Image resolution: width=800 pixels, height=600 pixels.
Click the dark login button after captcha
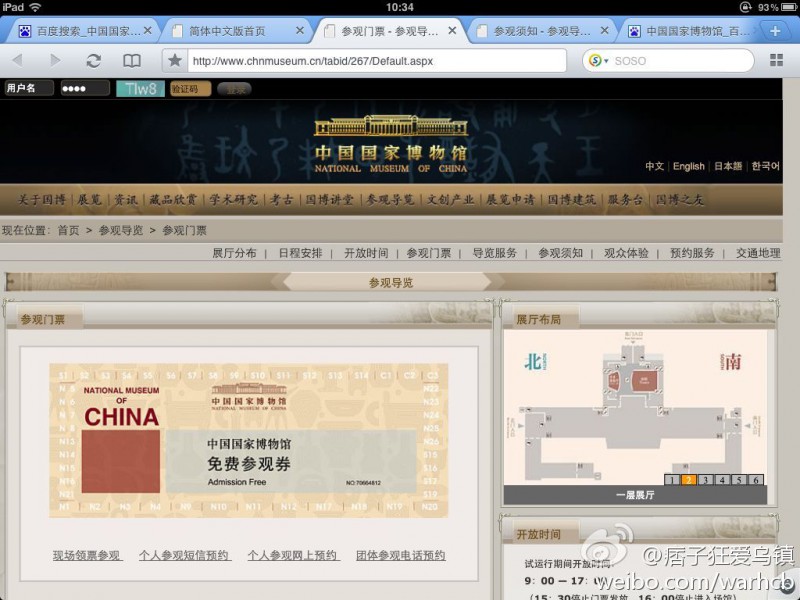pos(234,89)
